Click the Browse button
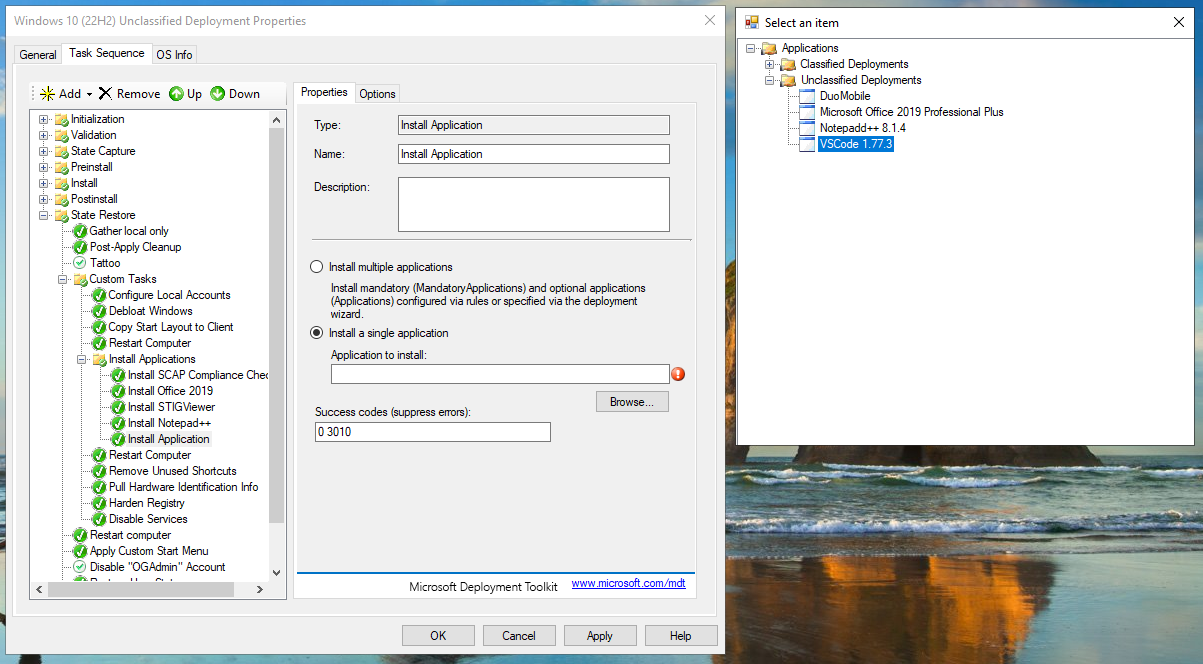This screenshot has width=1203, height=664. pyautogui.click(x=631, y=401)
